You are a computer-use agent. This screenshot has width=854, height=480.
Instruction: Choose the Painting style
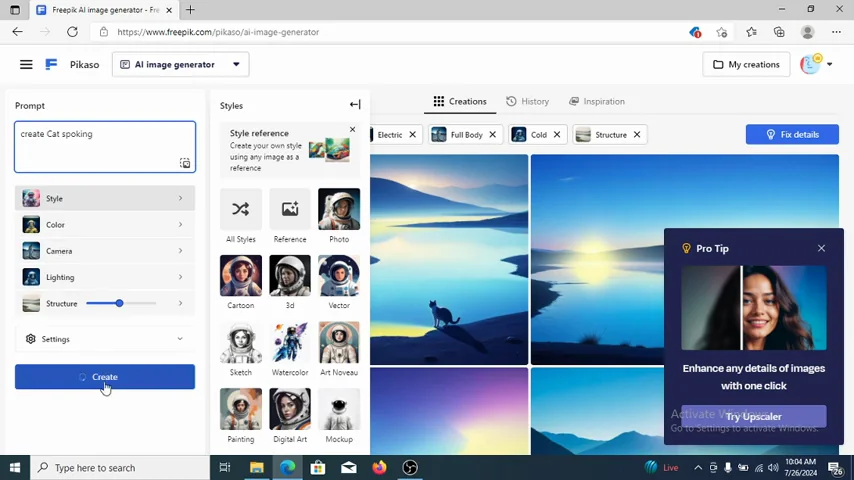tap(241, 409)
